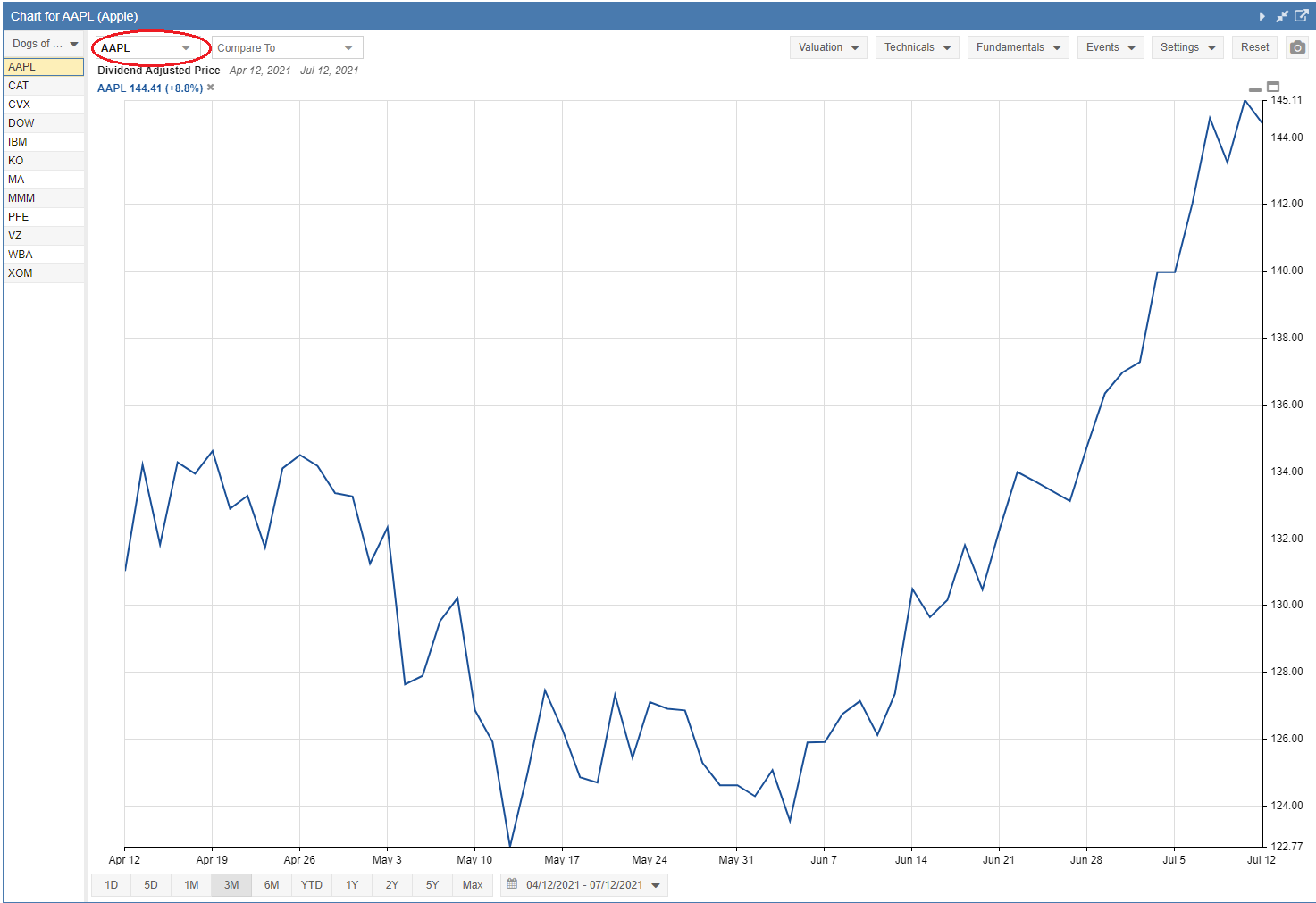Viewport: 1316px width, 903px height.
Task: Open the Fundamentals menu
Action: click(x=1018, y=47)
